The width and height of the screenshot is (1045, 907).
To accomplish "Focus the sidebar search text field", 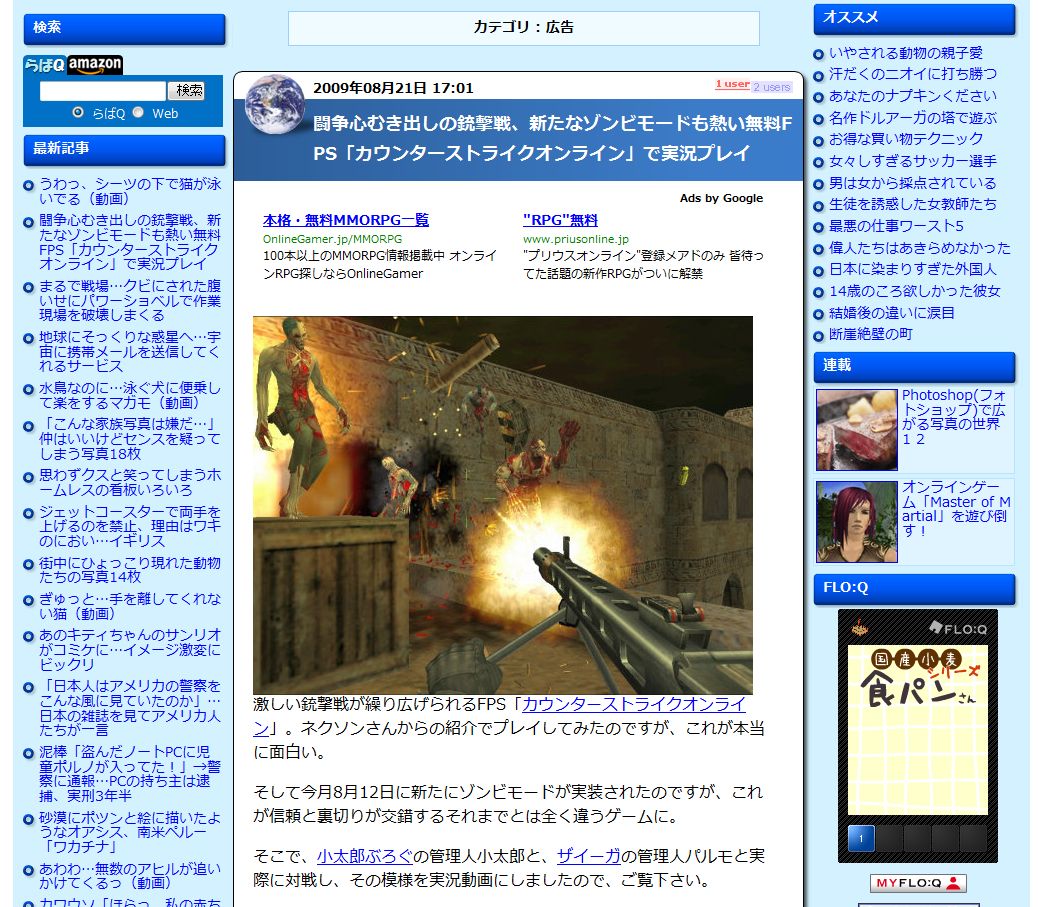I will tap(103, 91).
